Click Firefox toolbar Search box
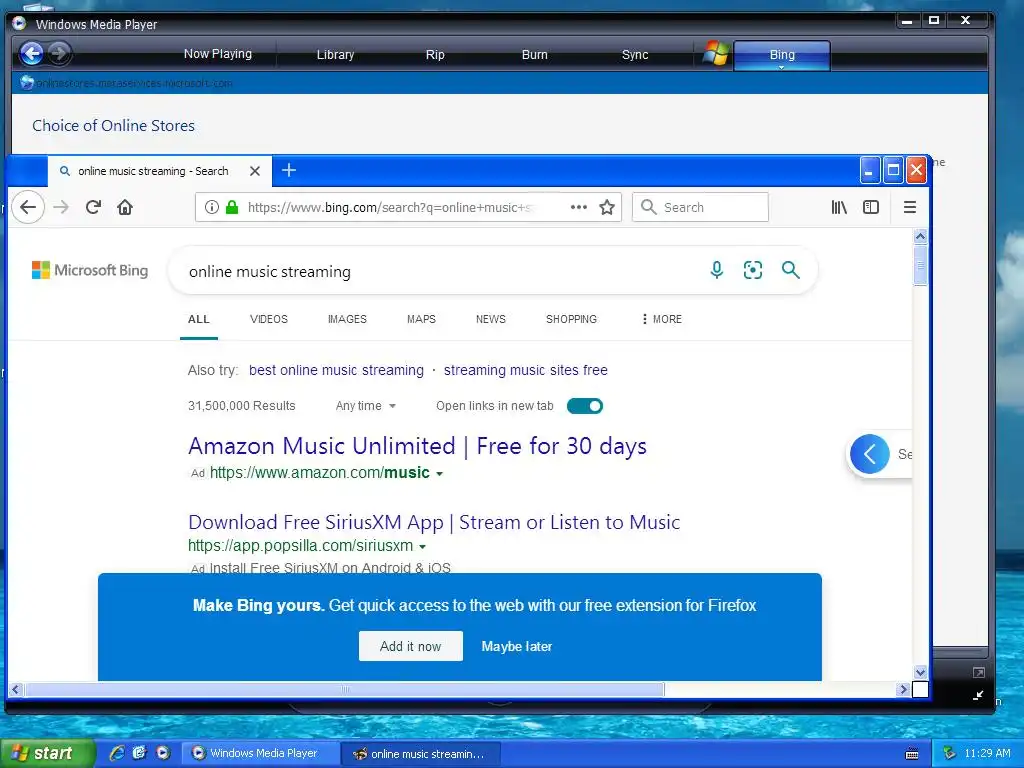Image resolution: width=1024 pixels, height=768 pixels. pos(700,207)
